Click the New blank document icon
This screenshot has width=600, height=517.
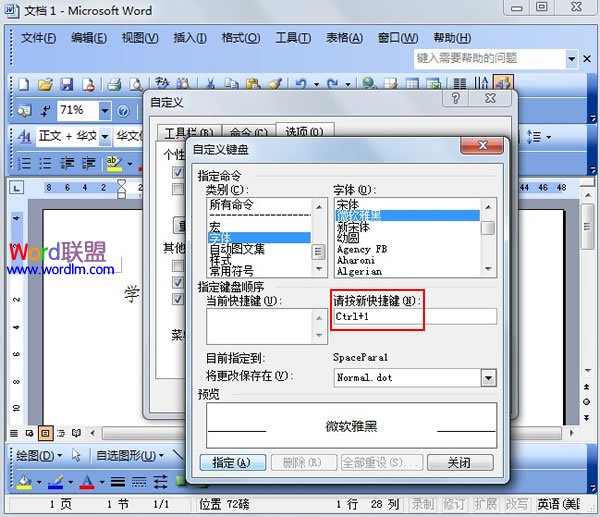[24, 84]
